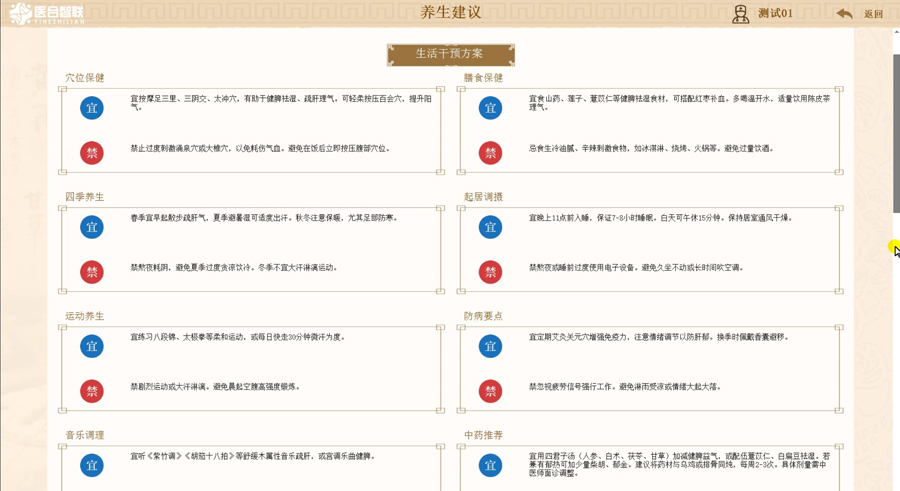Click the 养生建议 page title
900x491 pixels.
[x=451, y=12]
